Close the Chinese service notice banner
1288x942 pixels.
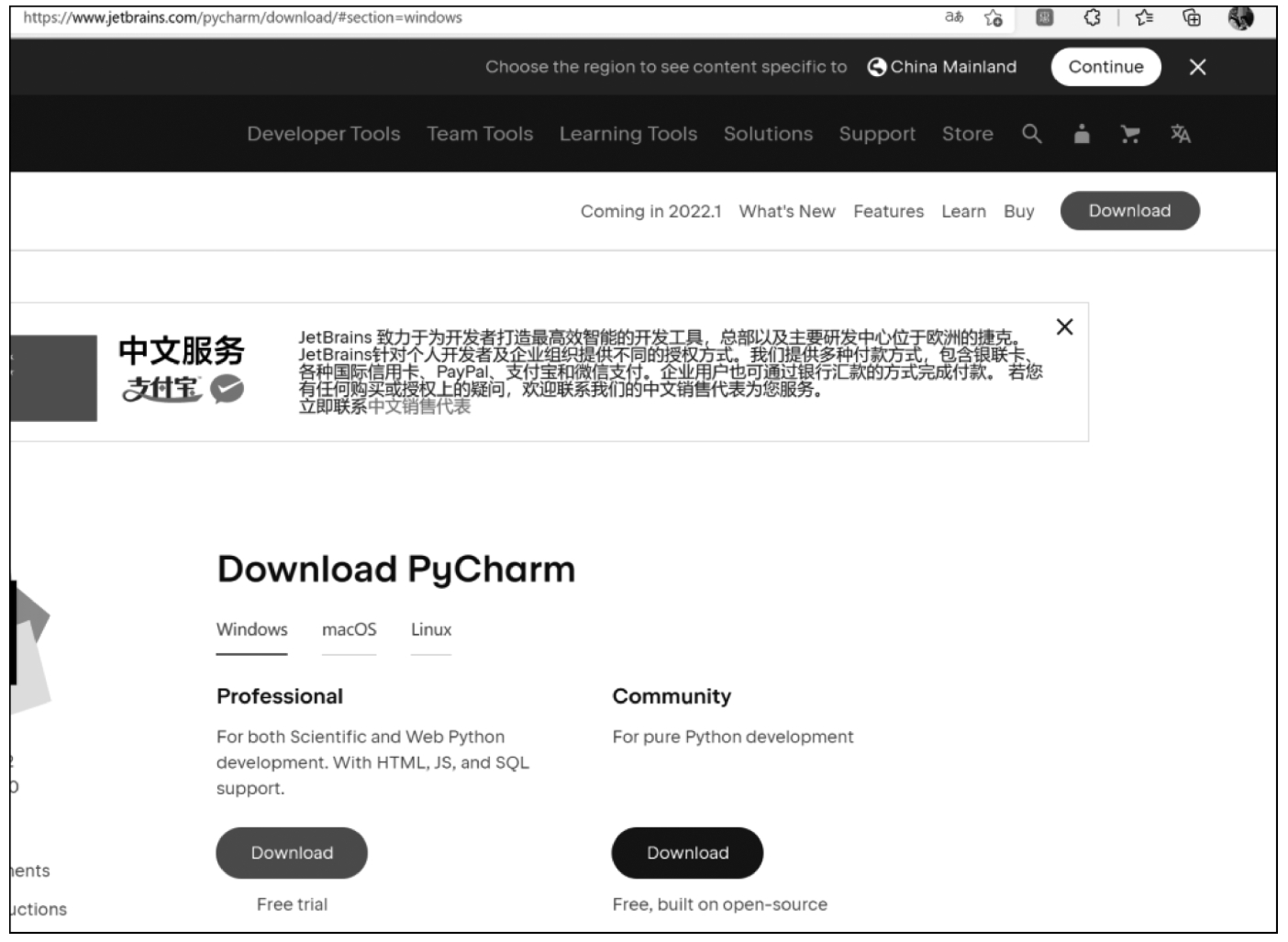(x=1064, y=327)
